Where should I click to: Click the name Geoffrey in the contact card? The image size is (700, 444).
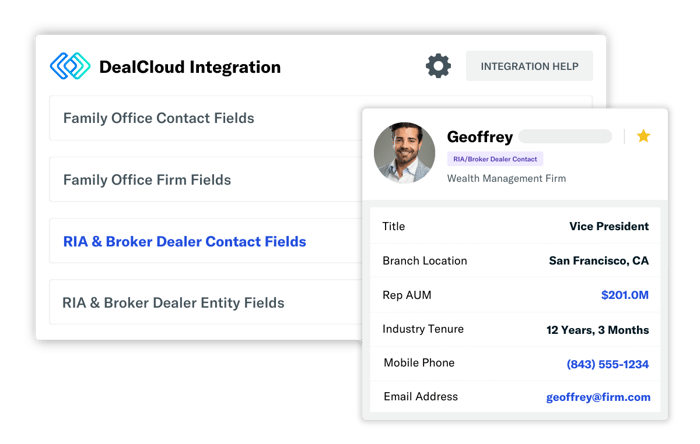click(480, 137)
